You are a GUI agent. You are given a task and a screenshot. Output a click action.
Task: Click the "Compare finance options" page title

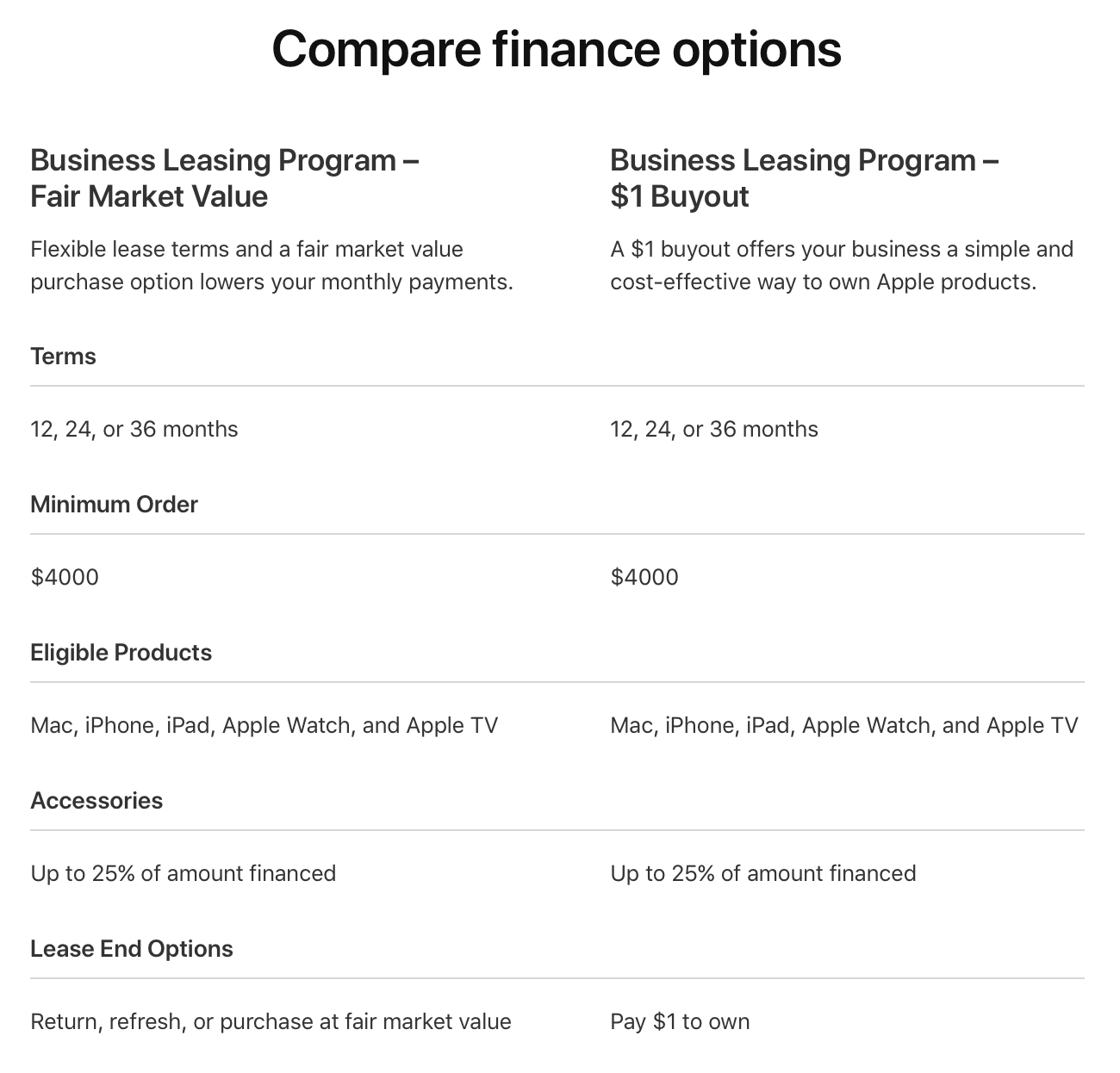(557, 49)
